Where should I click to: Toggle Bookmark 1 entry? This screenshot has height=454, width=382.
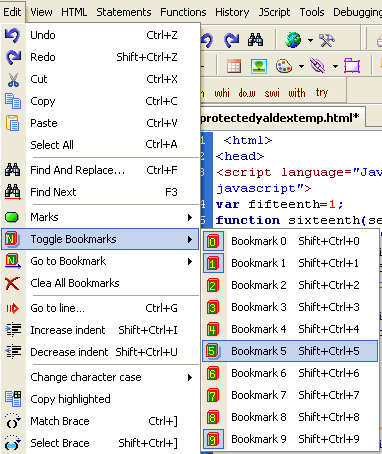pos(290,263)
